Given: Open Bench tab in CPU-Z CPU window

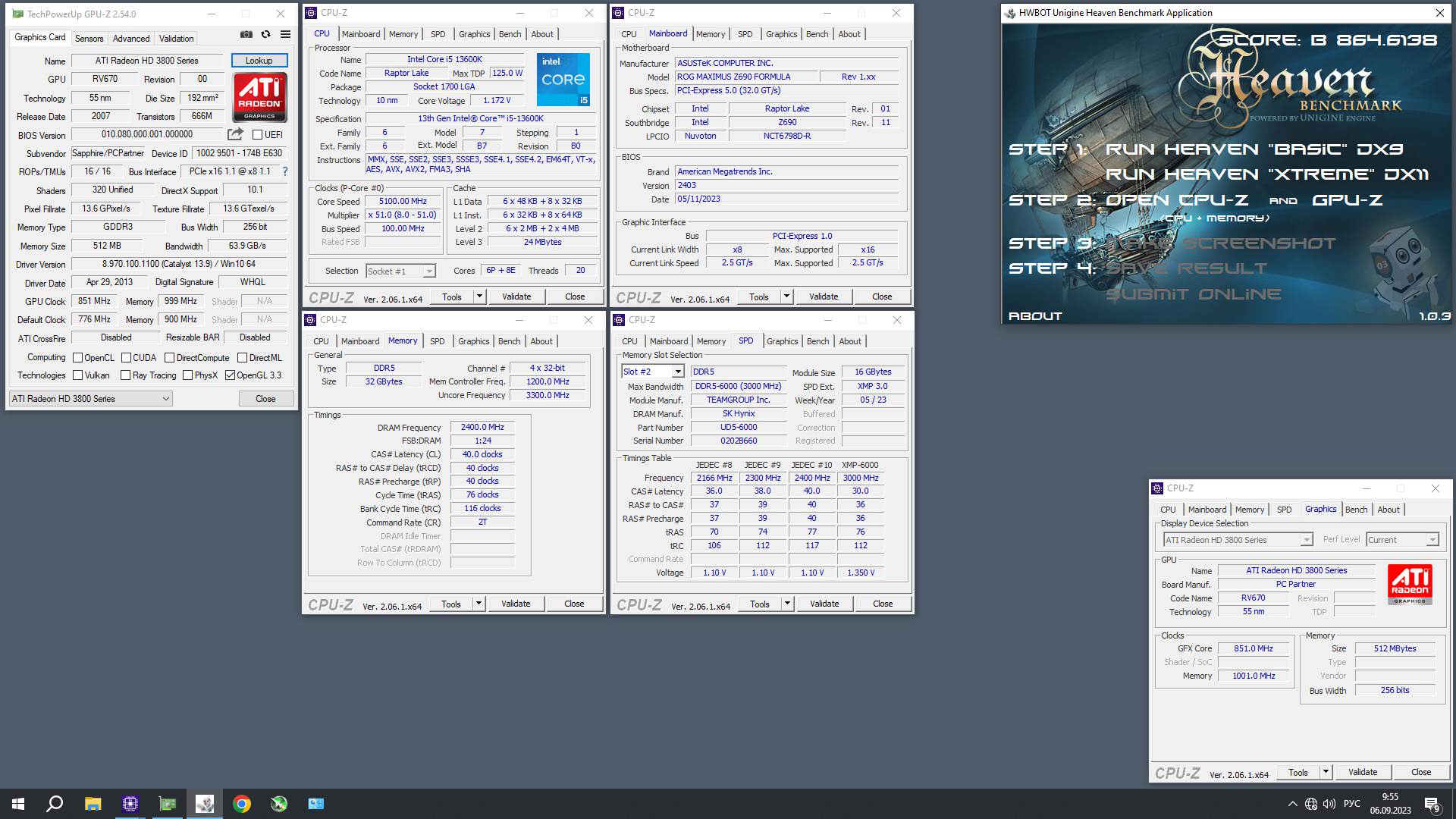Looking at the screenshot, I should (510, 34).
